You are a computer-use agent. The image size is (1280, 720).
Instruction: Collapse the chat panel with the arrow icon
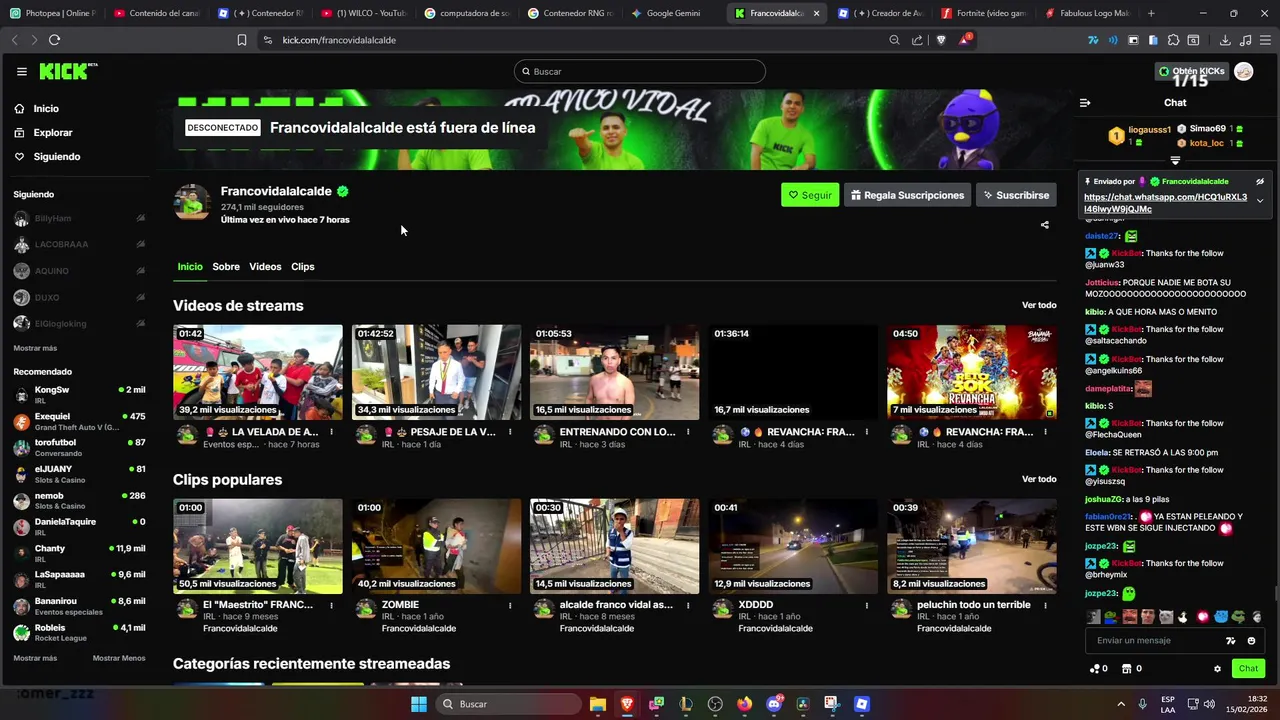(x=1085, y=102)
